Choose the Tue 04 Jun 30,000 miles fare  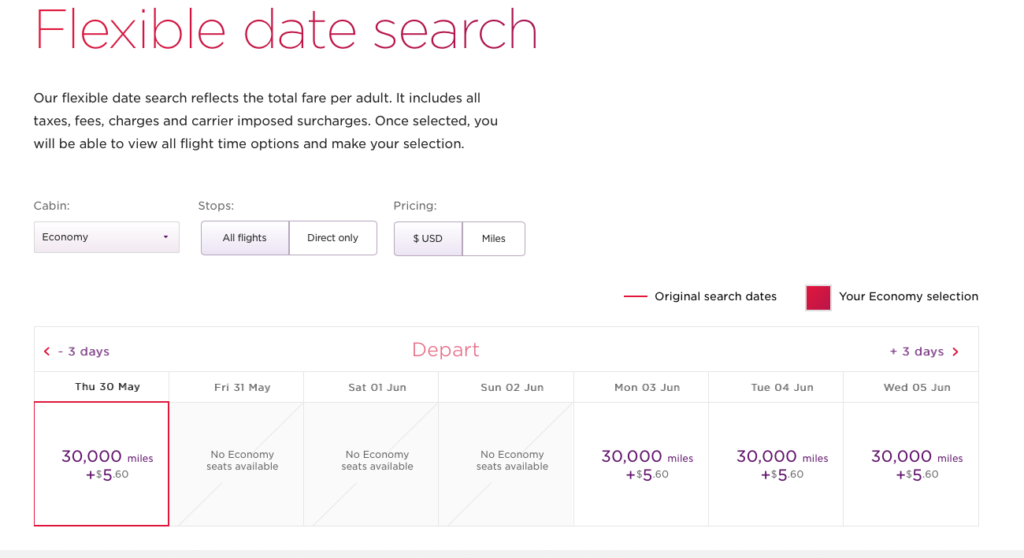776,464
